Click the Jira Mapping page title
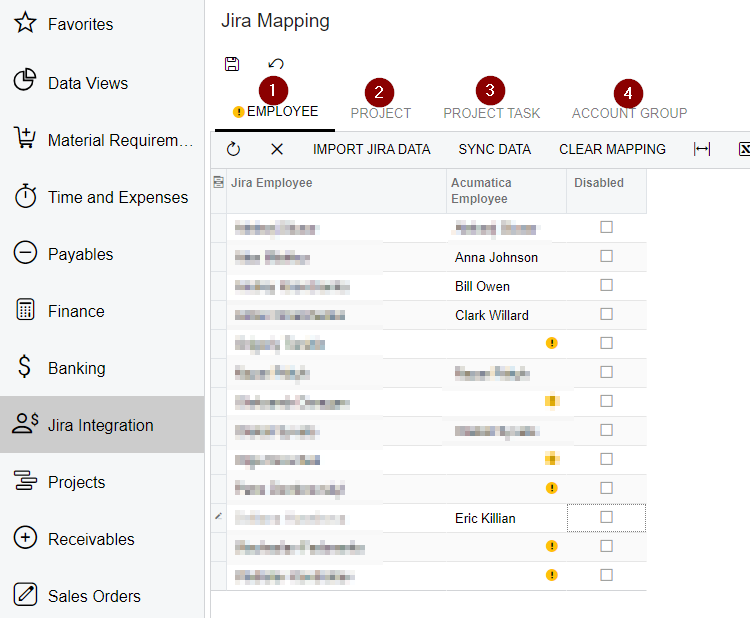Screen dimensions: 750x618 click(x=275, y=21)
